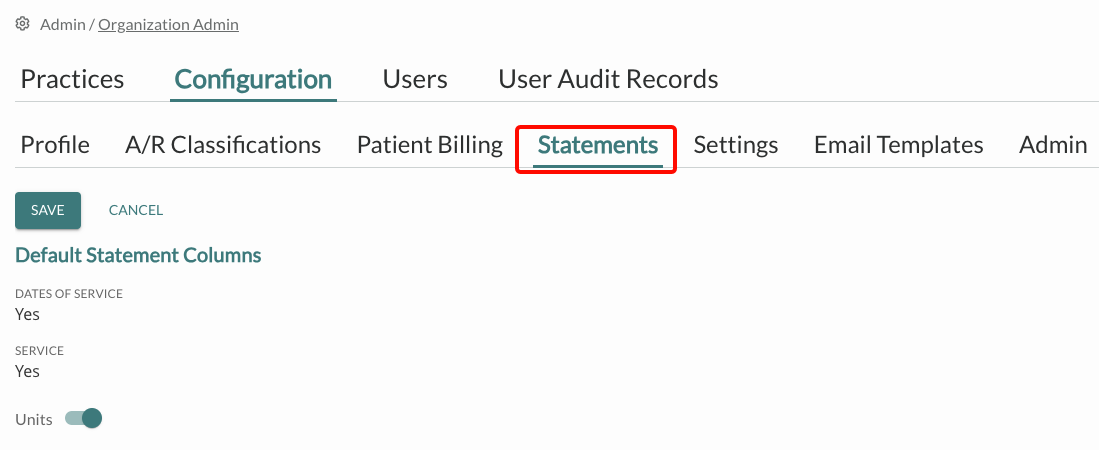Image resolution: width=1099 pixels, height=450 pixels.
Task: Click the gear icon beside Admin breadcrumb
Action: pyautogui.click(x=23, y=24)
